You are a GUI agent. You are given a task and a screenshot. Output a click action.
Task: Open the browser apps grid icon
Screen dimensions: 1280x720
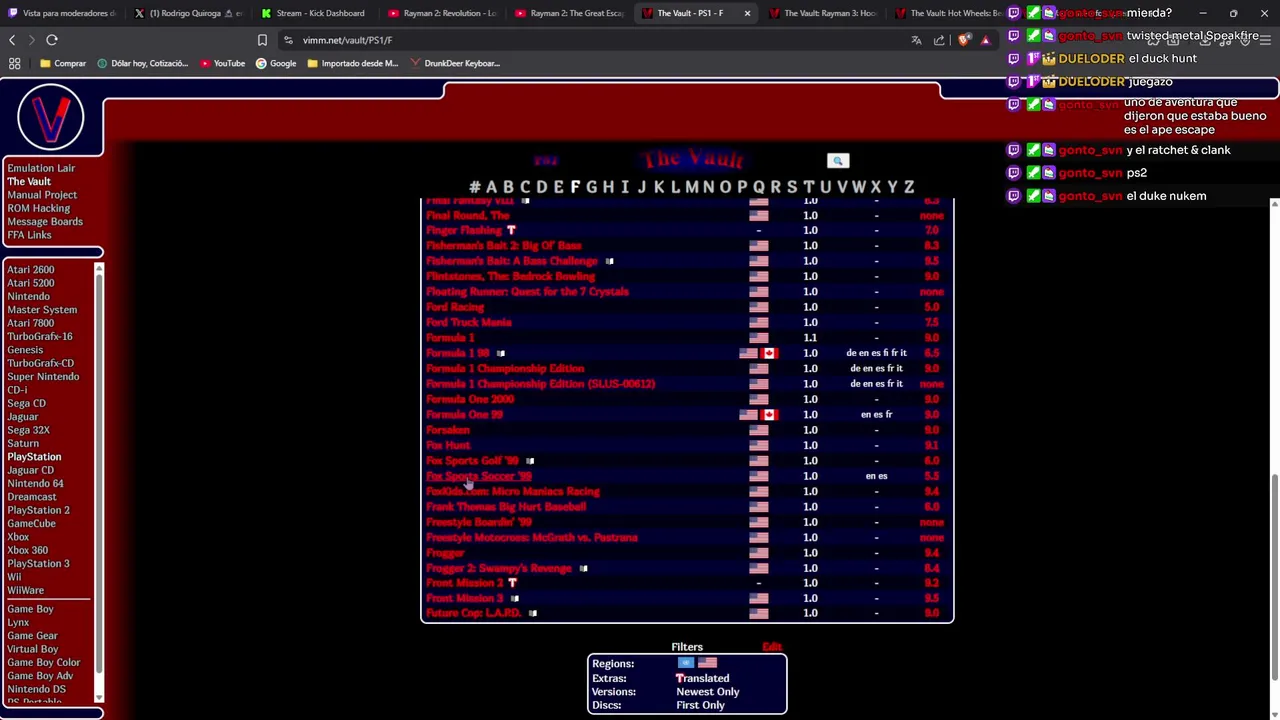tap(14, 63)
